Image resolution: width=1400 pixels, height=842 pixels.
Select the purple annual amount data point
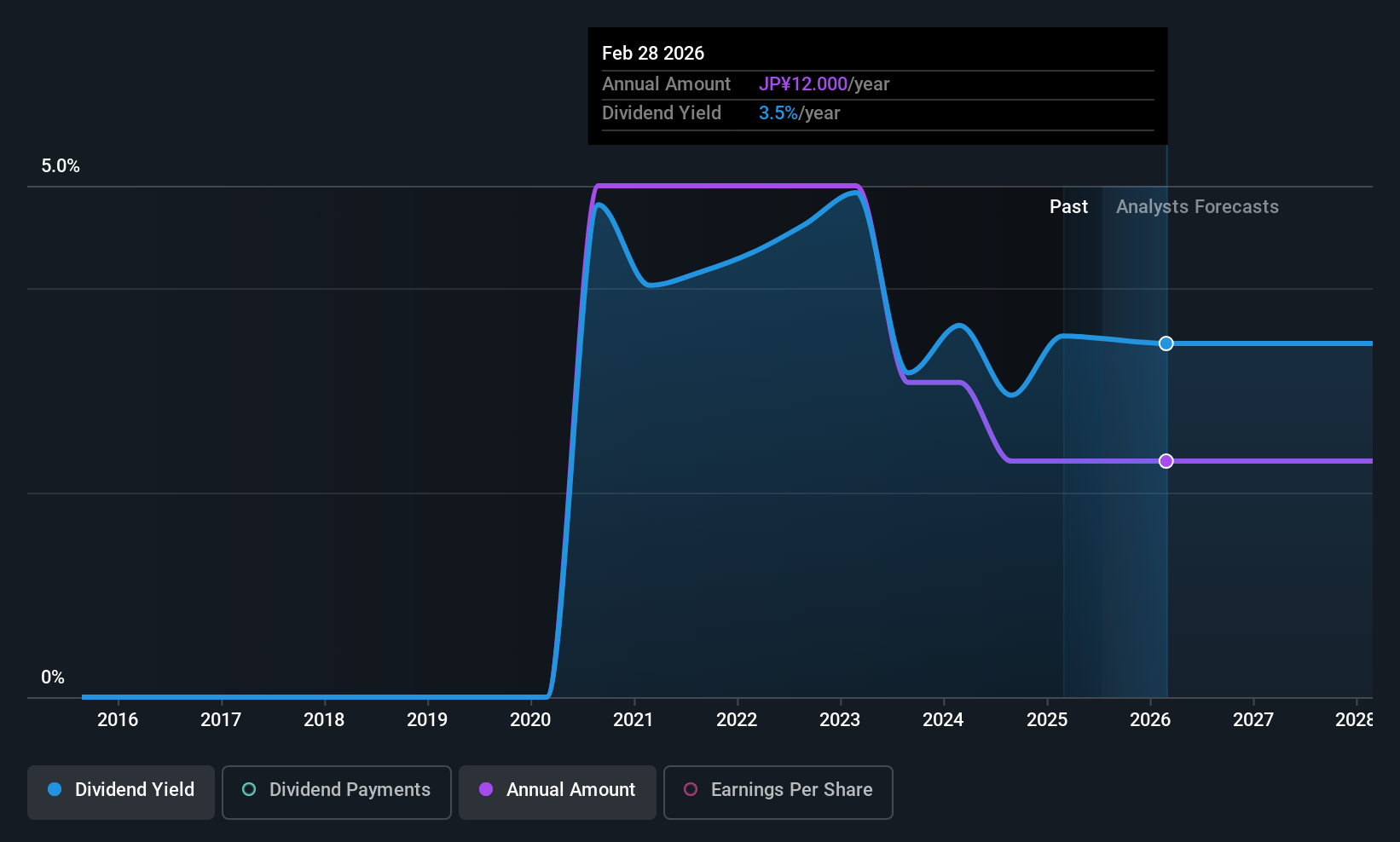(1166, 461)
